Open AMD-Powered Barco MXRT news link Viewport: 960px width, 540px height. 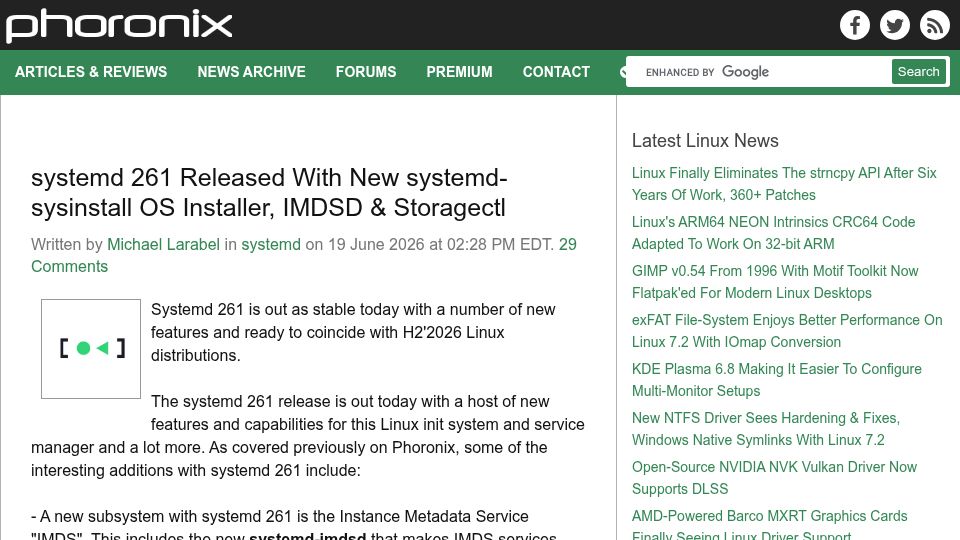pyautogui.click(x=769, y=525)
